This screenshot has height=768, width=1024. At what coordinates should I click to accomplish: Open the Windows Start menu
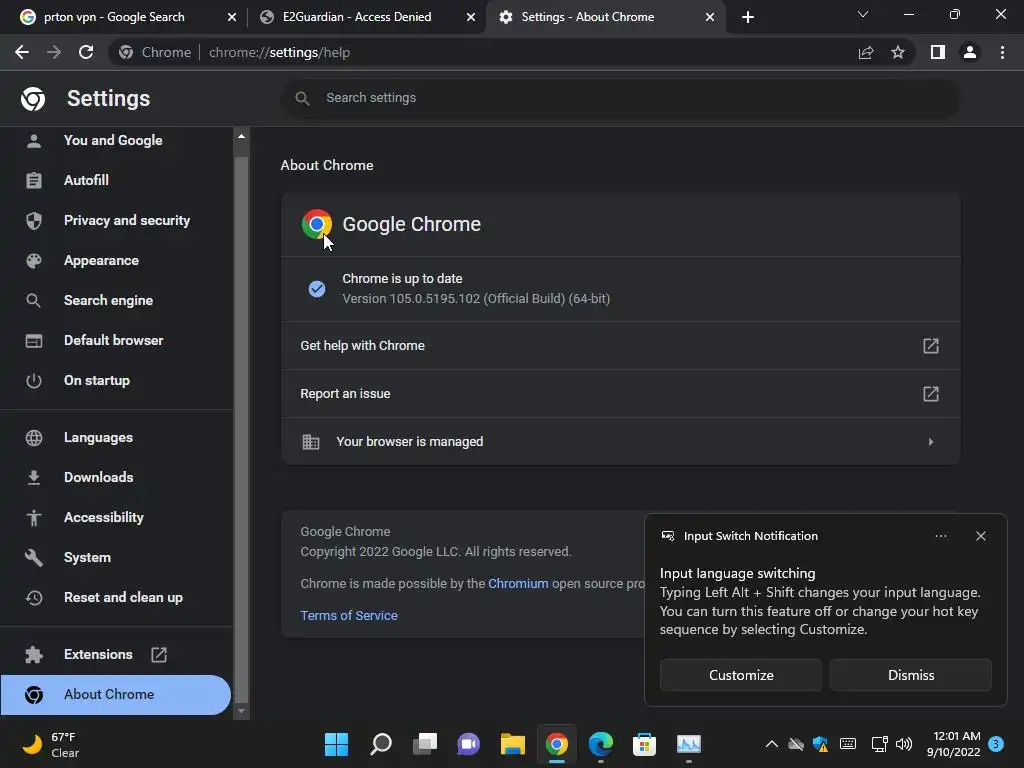pyautogui.click(x=336, y=744)
